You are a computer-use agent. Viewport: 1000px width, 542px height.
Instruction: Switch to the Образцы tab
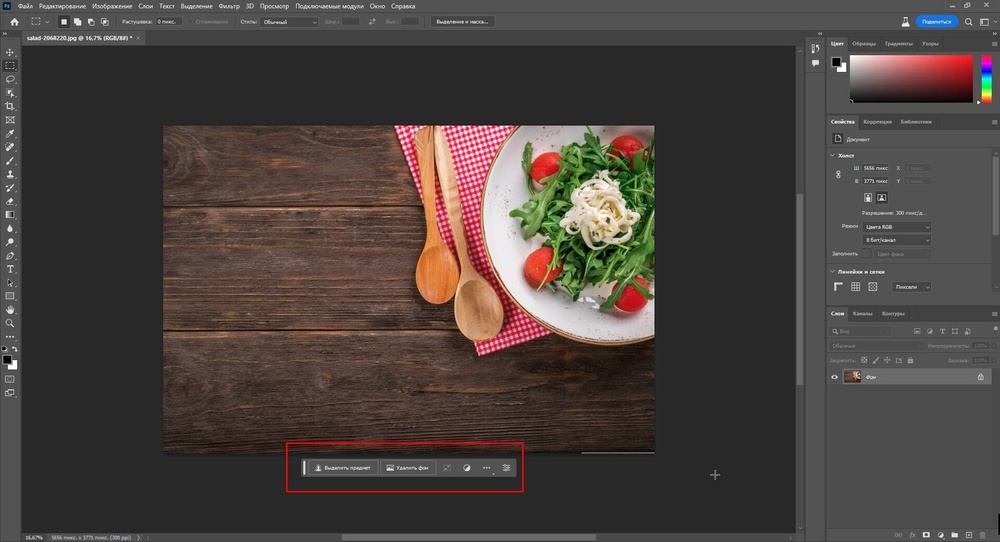(864, 44)
